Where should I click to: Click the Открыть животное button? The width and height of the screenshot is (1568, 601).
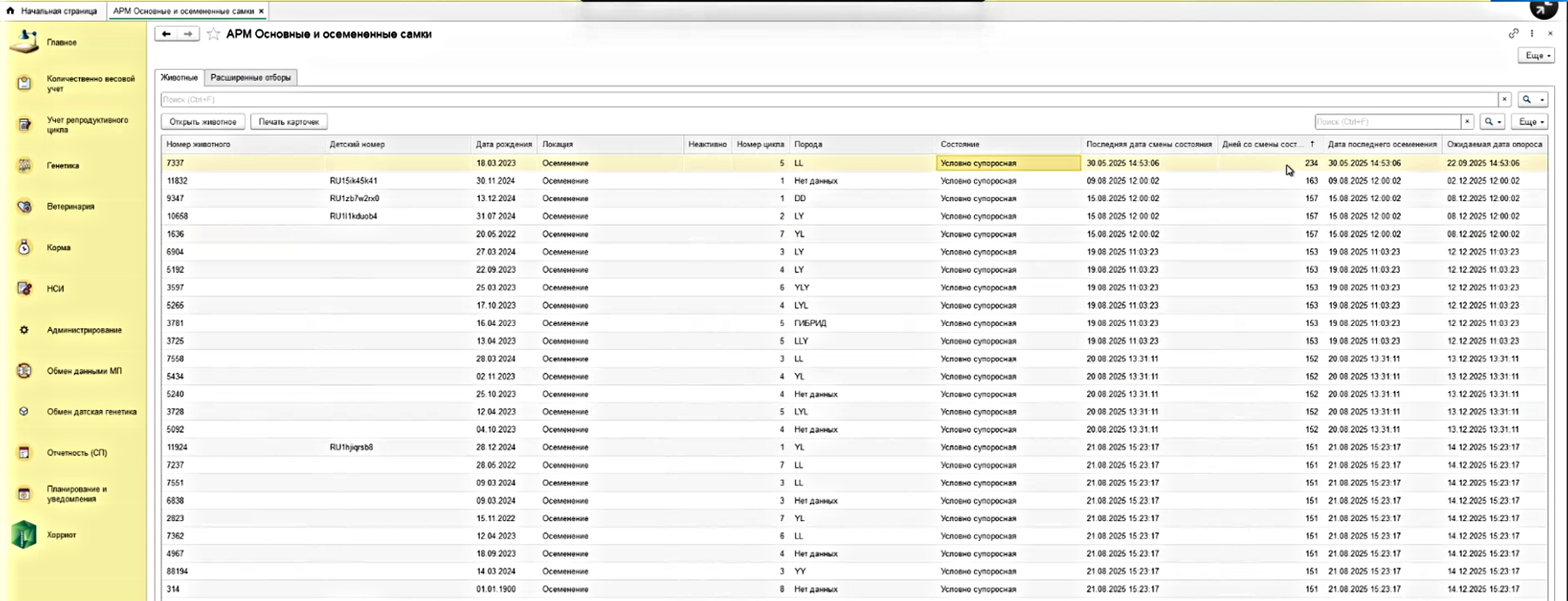point(203,122)
